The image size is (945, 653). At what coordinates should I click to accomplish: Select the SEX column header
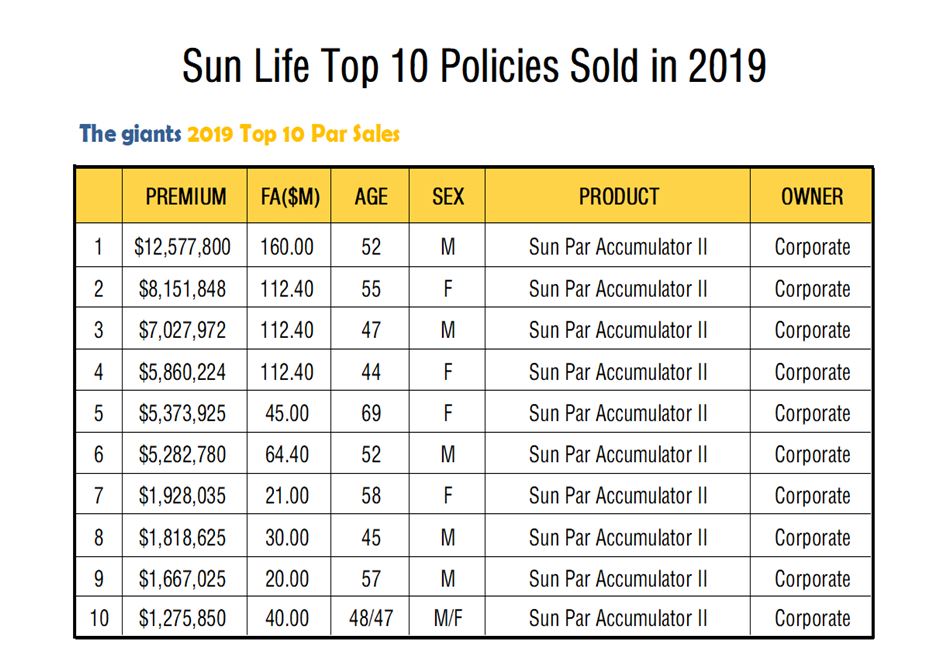(x=447, y=196)
